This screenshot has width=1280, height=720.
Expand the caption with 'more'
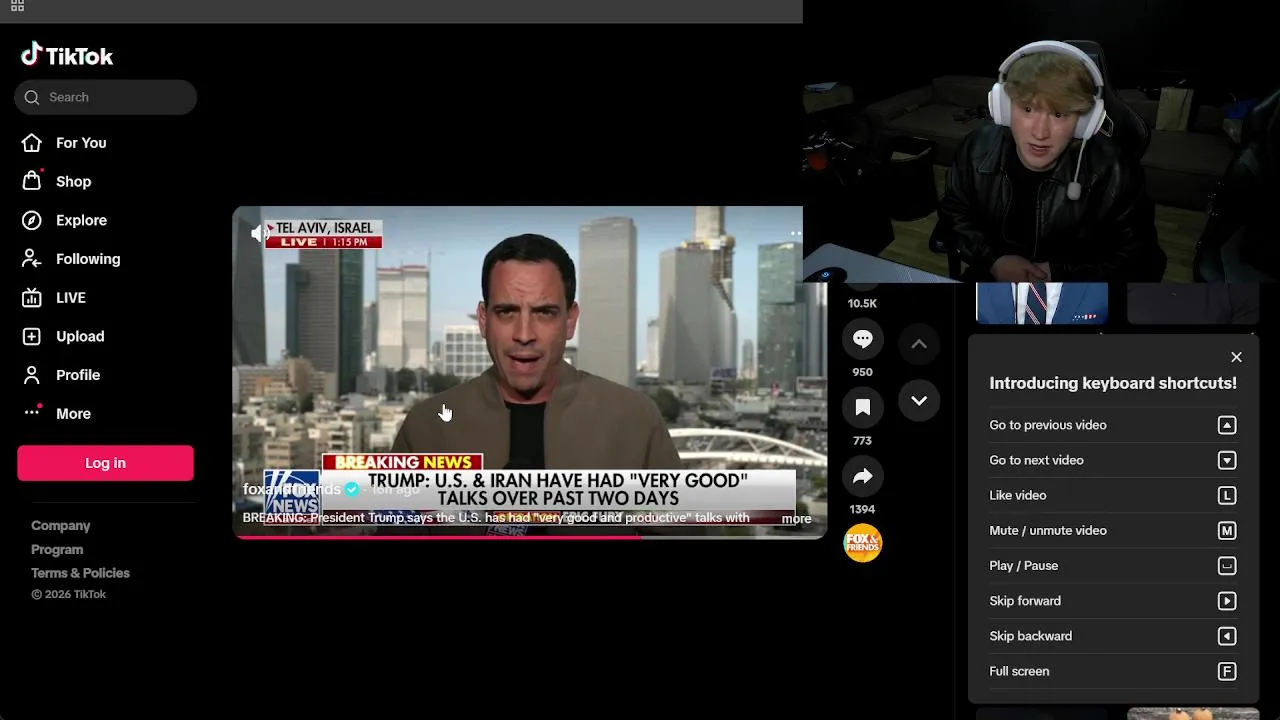(796, 518)
